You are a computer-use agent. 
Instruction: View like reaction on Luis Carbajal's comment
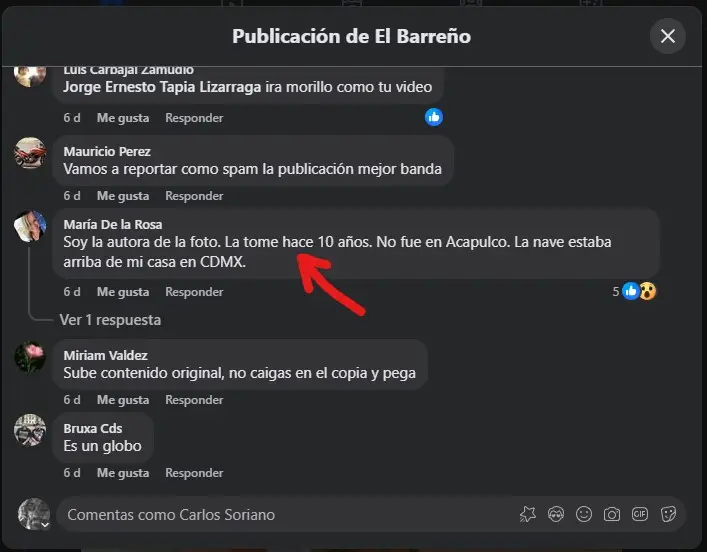tap(434, 117)
